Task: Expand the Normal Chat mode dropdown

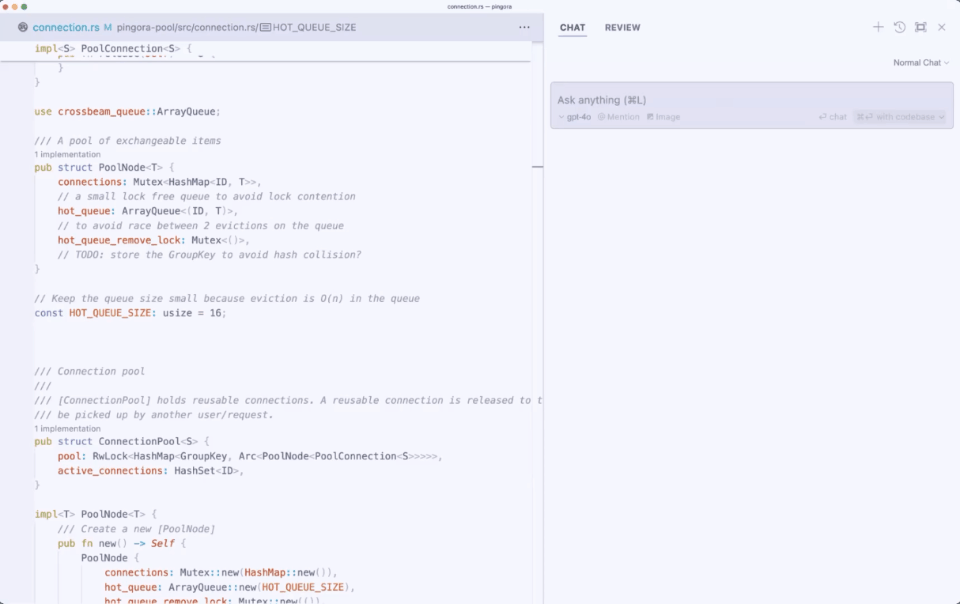Action: click(x=921, y=63)
